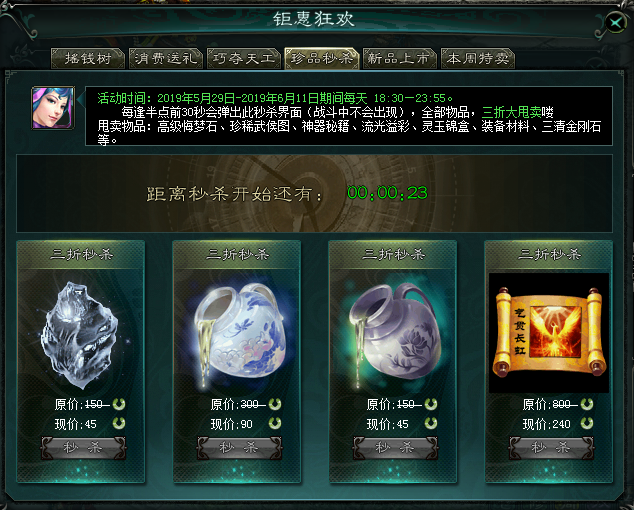The height and width of the screenshot is (510, 634).
Task: Click 秒杀 button for the 90-price jar
Action: pos(239,448)
